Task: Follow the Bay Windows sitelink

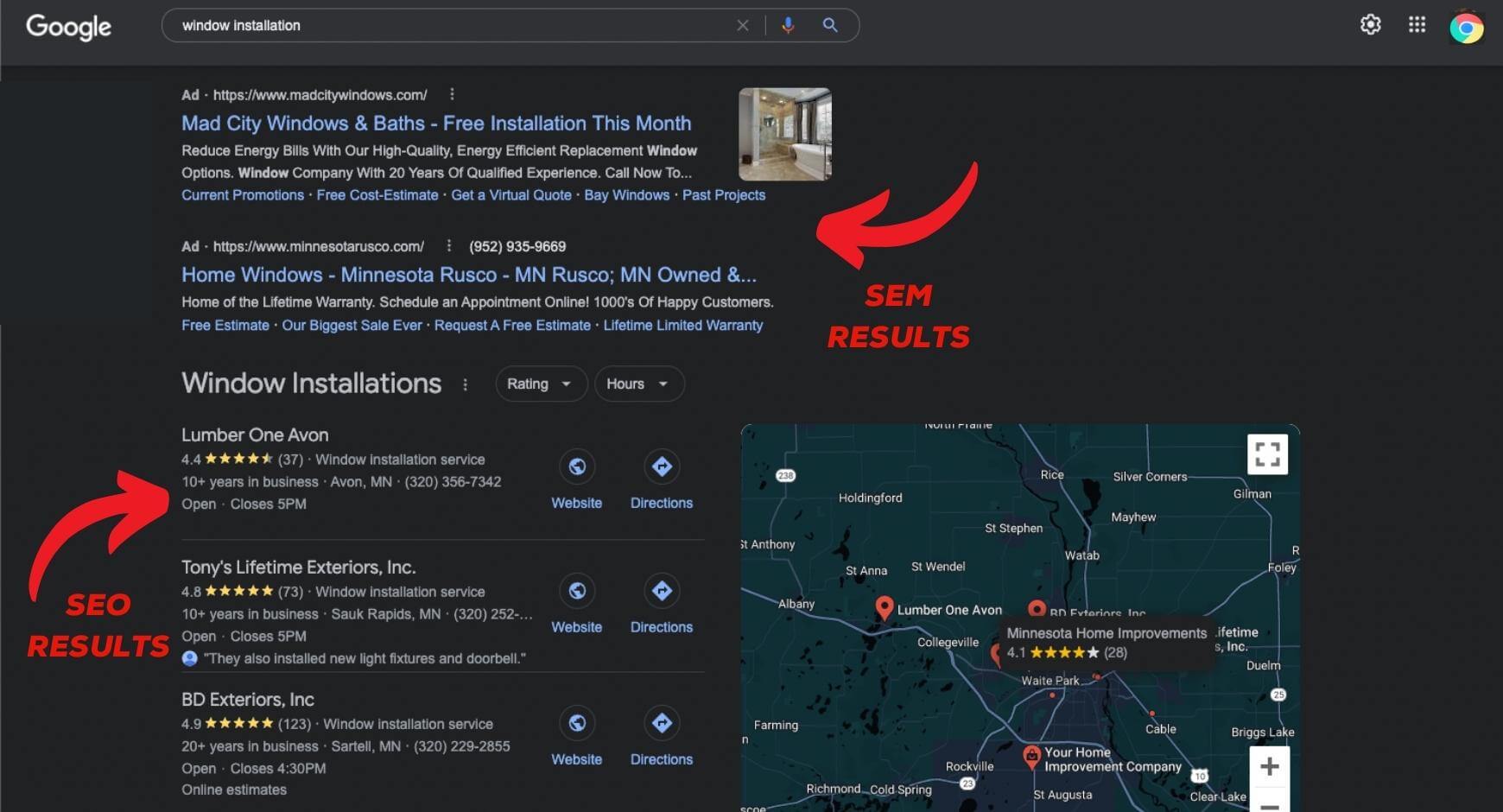Action: pos(627,195)
